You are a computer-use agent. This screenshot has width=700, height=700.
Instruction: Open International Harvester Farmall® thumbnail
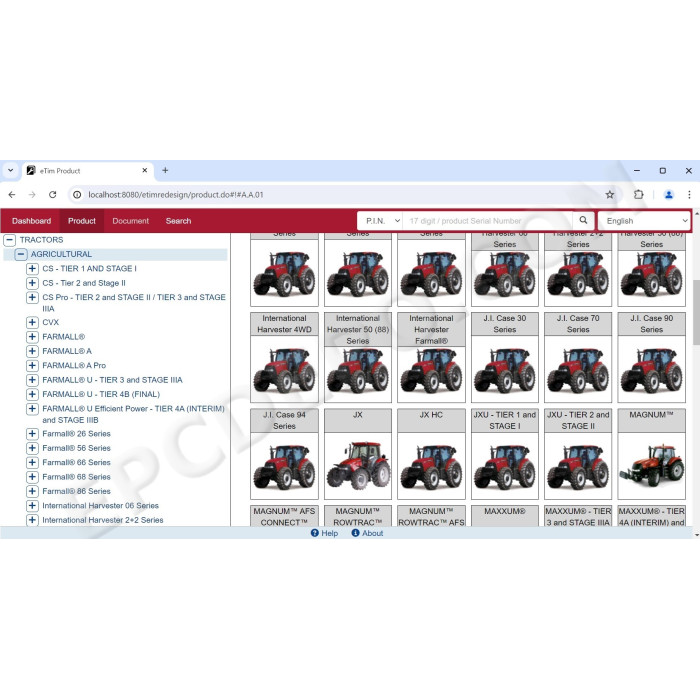[431, 374]
